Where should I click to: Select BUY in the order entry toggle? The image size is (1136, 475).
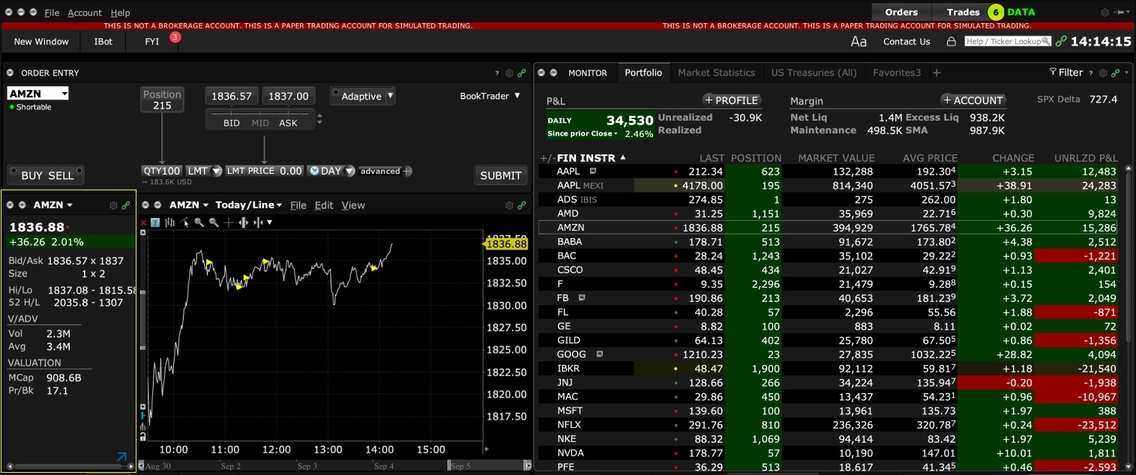point(32,175)
